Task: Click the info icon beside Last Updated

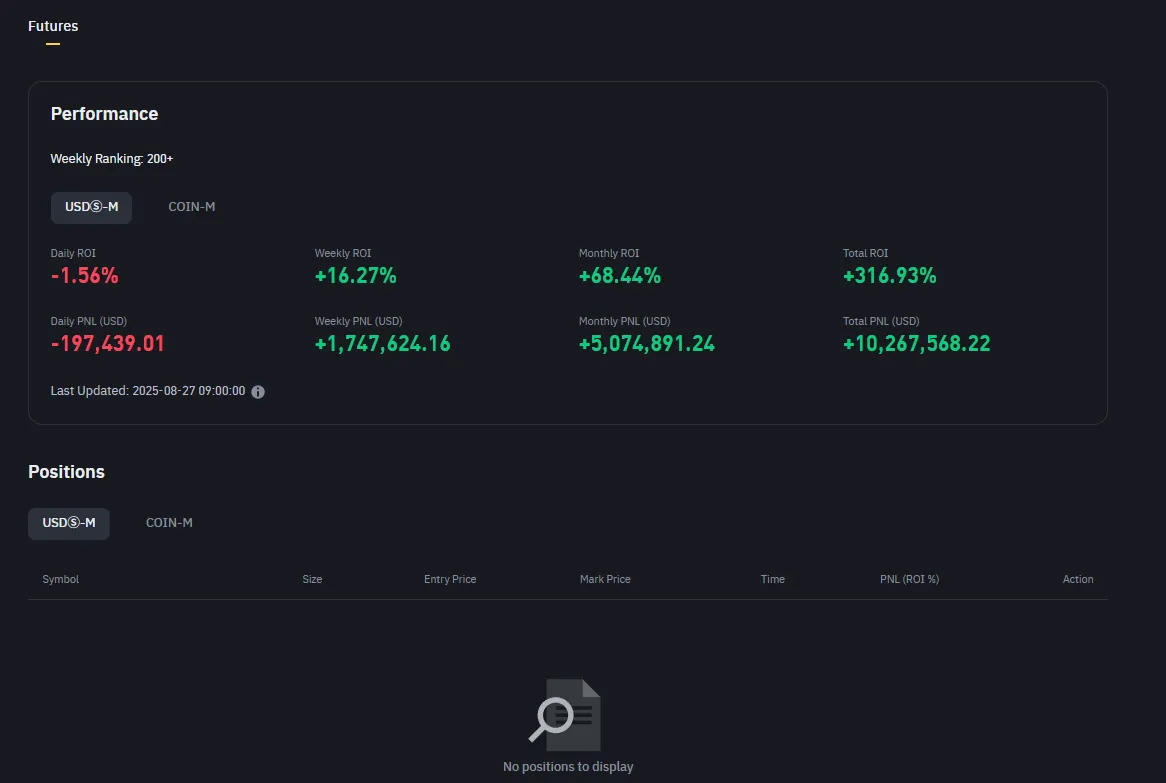Action: pyautogui.click(x=258, y=392)
